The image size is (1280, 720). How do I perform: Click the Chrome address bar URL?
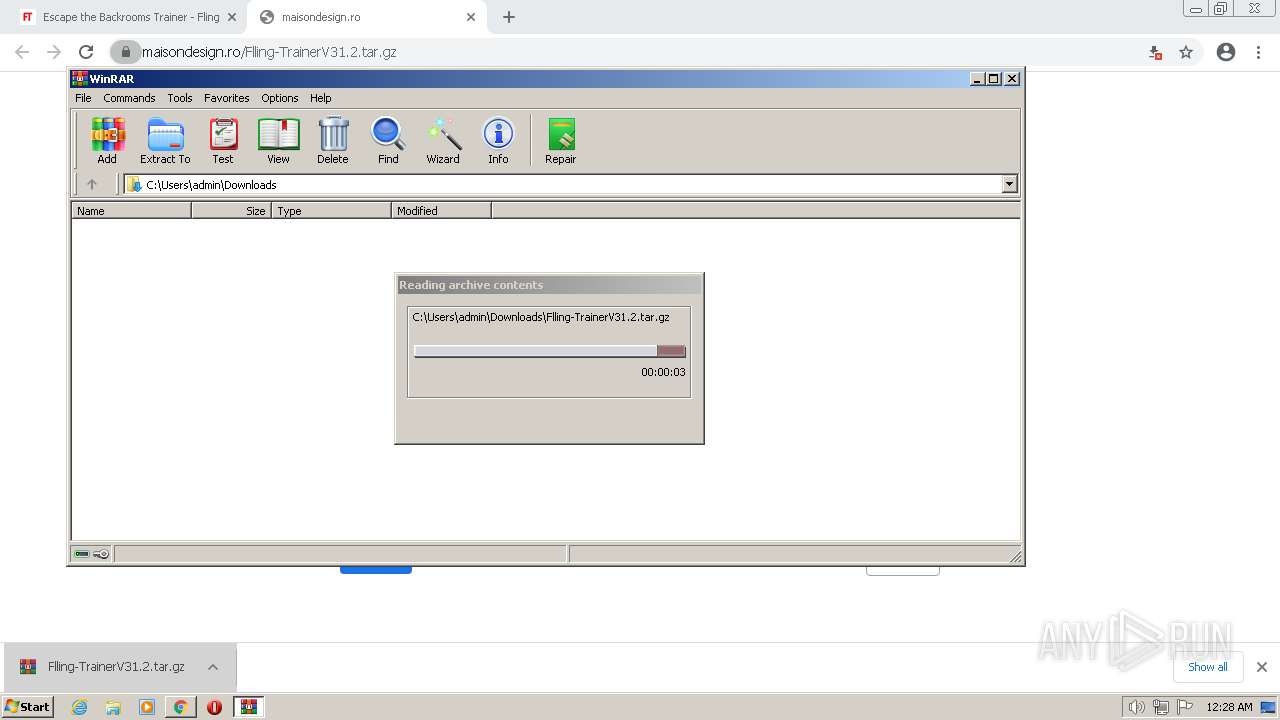point(269,52)
